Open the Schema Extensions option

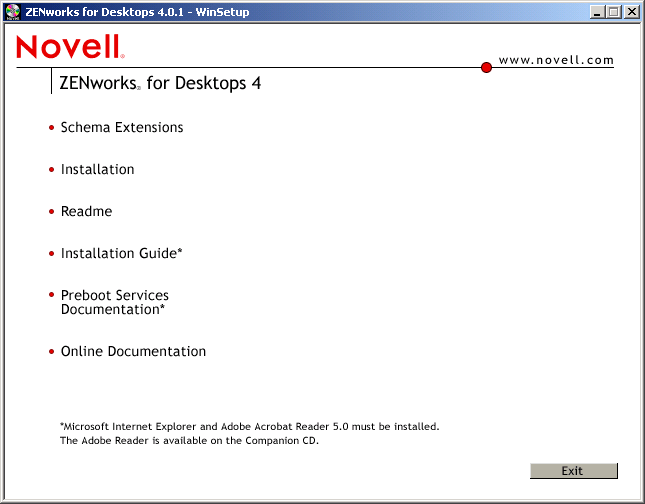click(x=122, y=128)
